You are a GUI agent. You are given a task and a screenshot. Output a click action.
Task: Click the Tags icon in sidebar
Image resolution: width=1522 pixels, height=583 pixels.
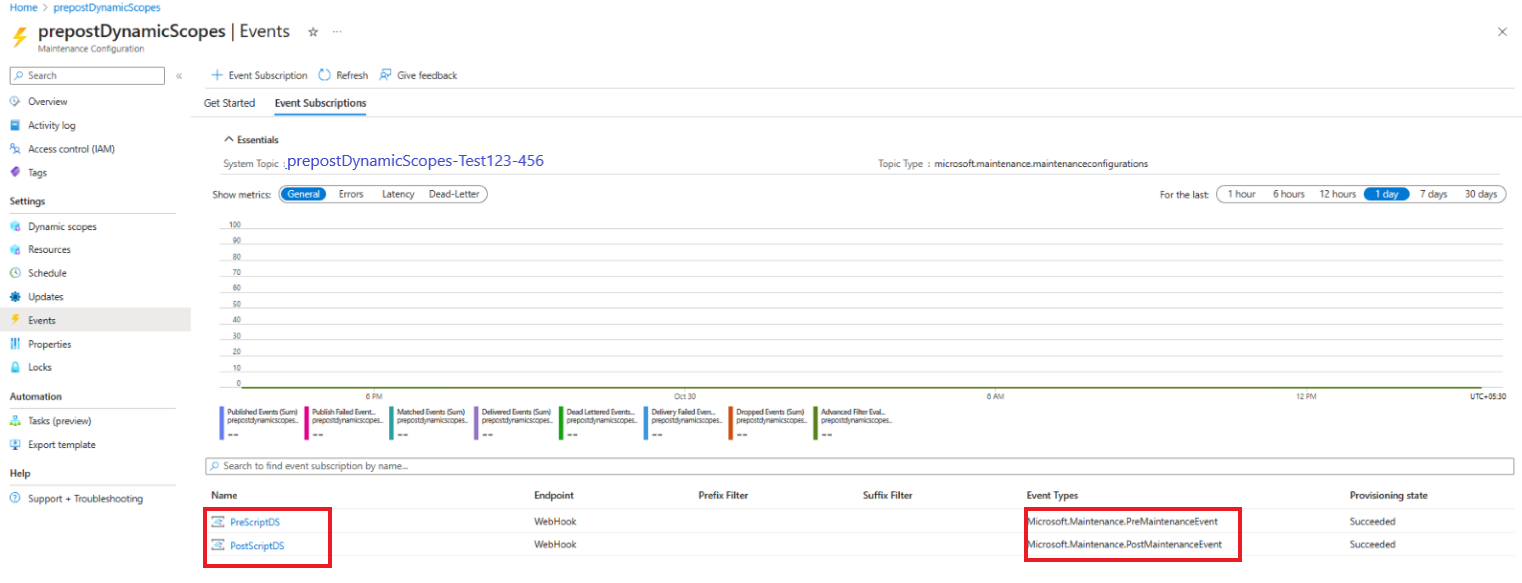(x=15, y=172)
